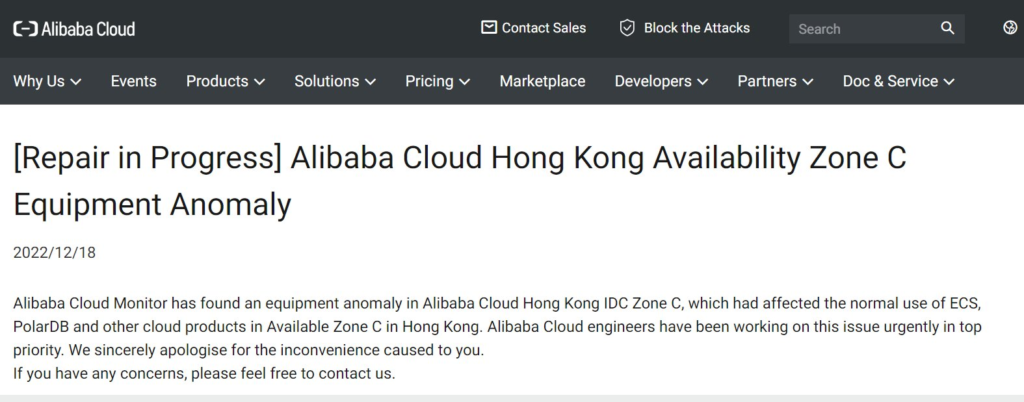Click the Alibaba Cloud logo
This screenshot has height=402, width=1024.
(74, 29)
